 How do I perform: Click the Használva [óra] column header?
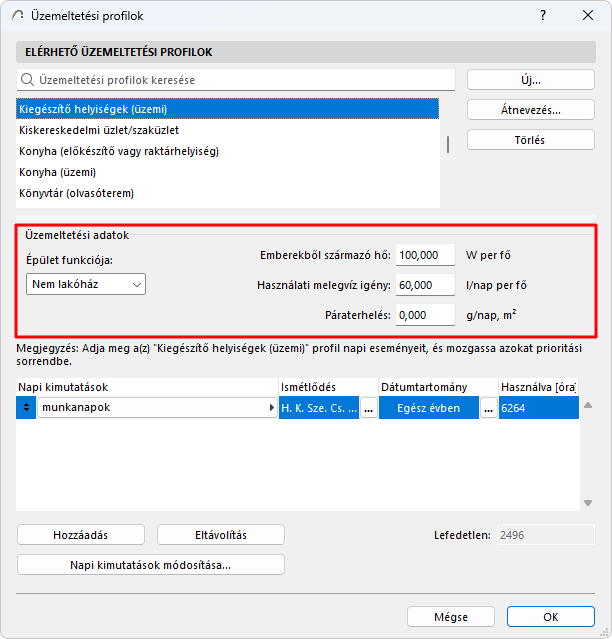(539, 387)
